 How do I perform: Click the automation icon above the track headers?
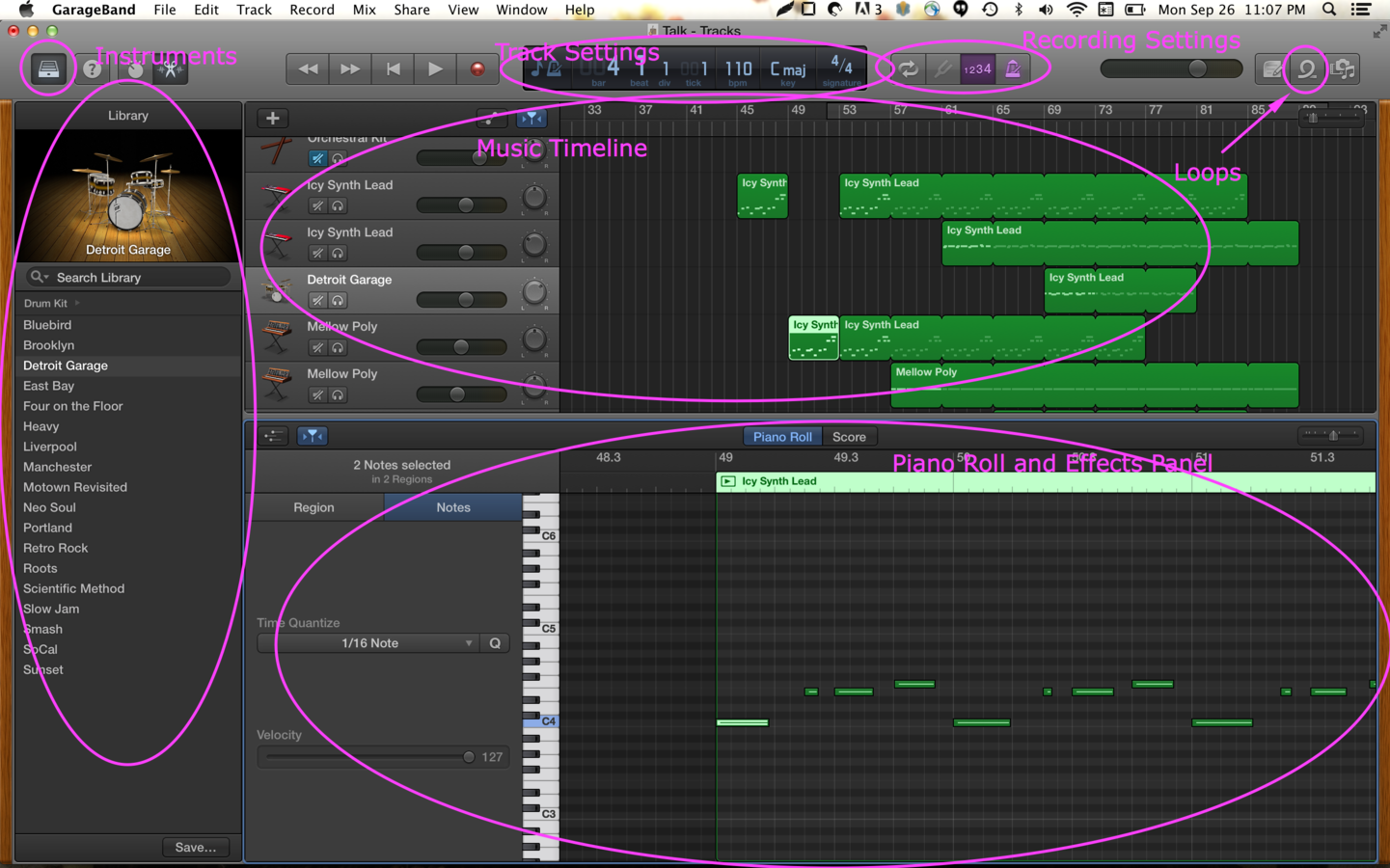pos(491,119)
